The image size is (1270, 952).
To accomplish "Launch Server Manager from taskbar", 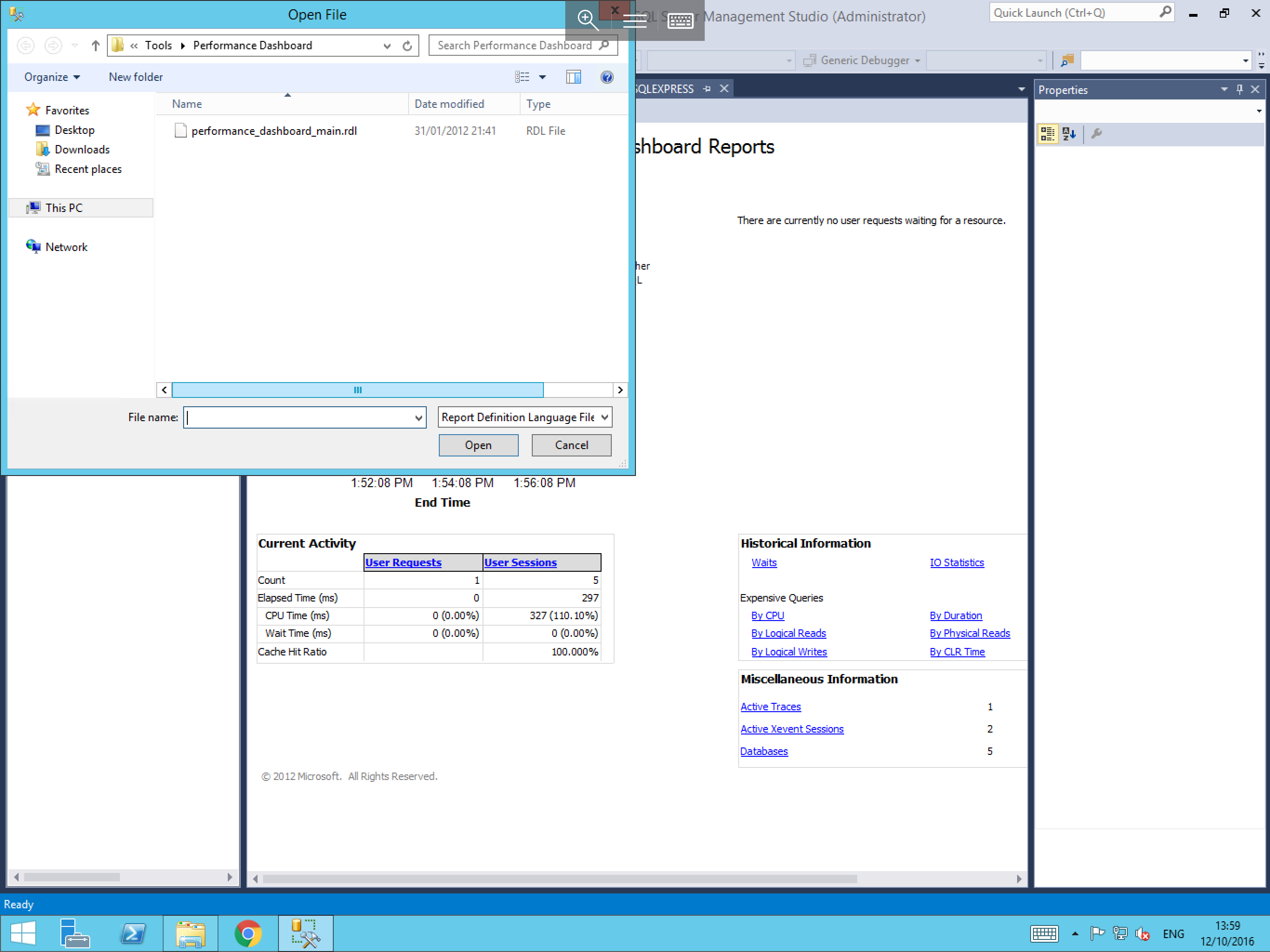I will click(x=75, y=933).
